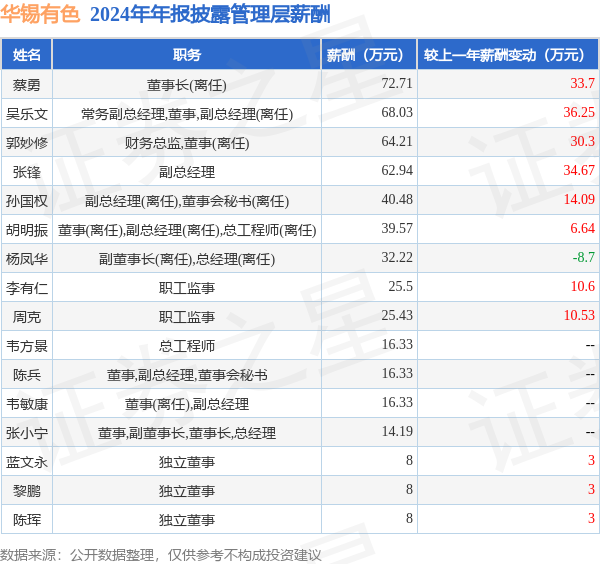Click position 副董事长(离任),总经理(离任)
The height and width of the screenshot is (564, 600).
(187, 259)
